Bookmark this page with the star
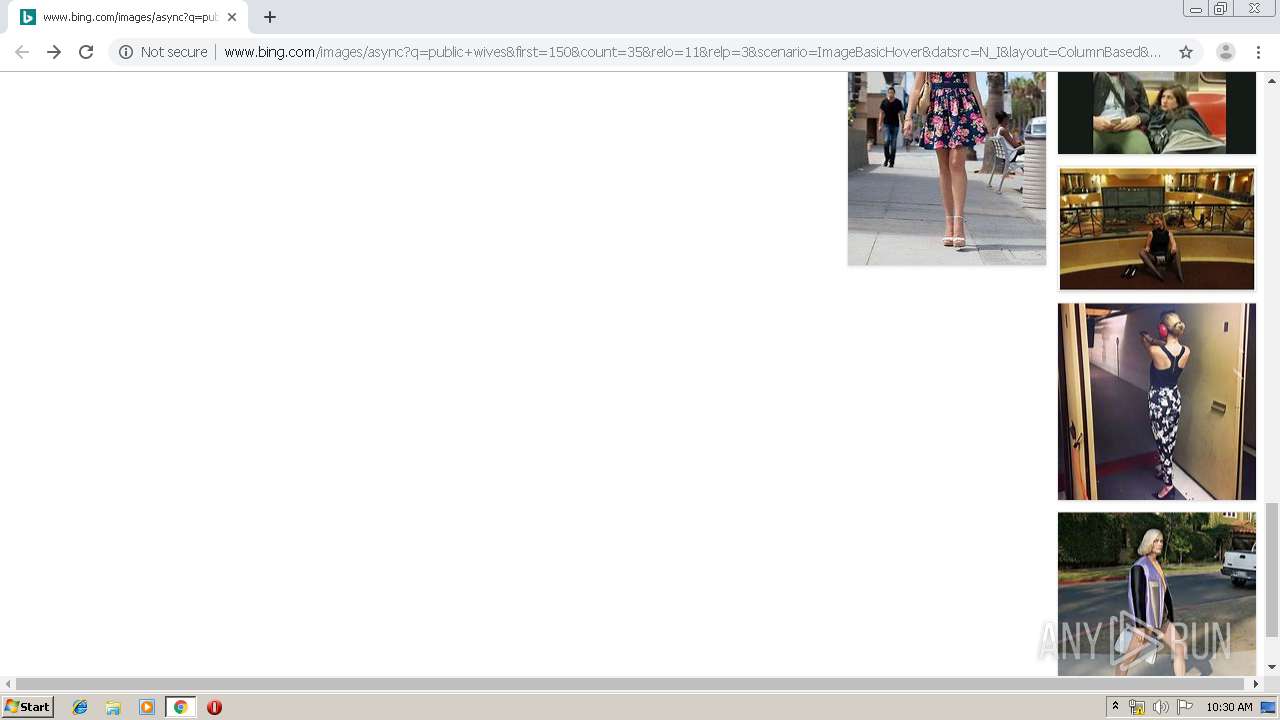This screenshot has height=720, width=1280. tap(1186, 52)
